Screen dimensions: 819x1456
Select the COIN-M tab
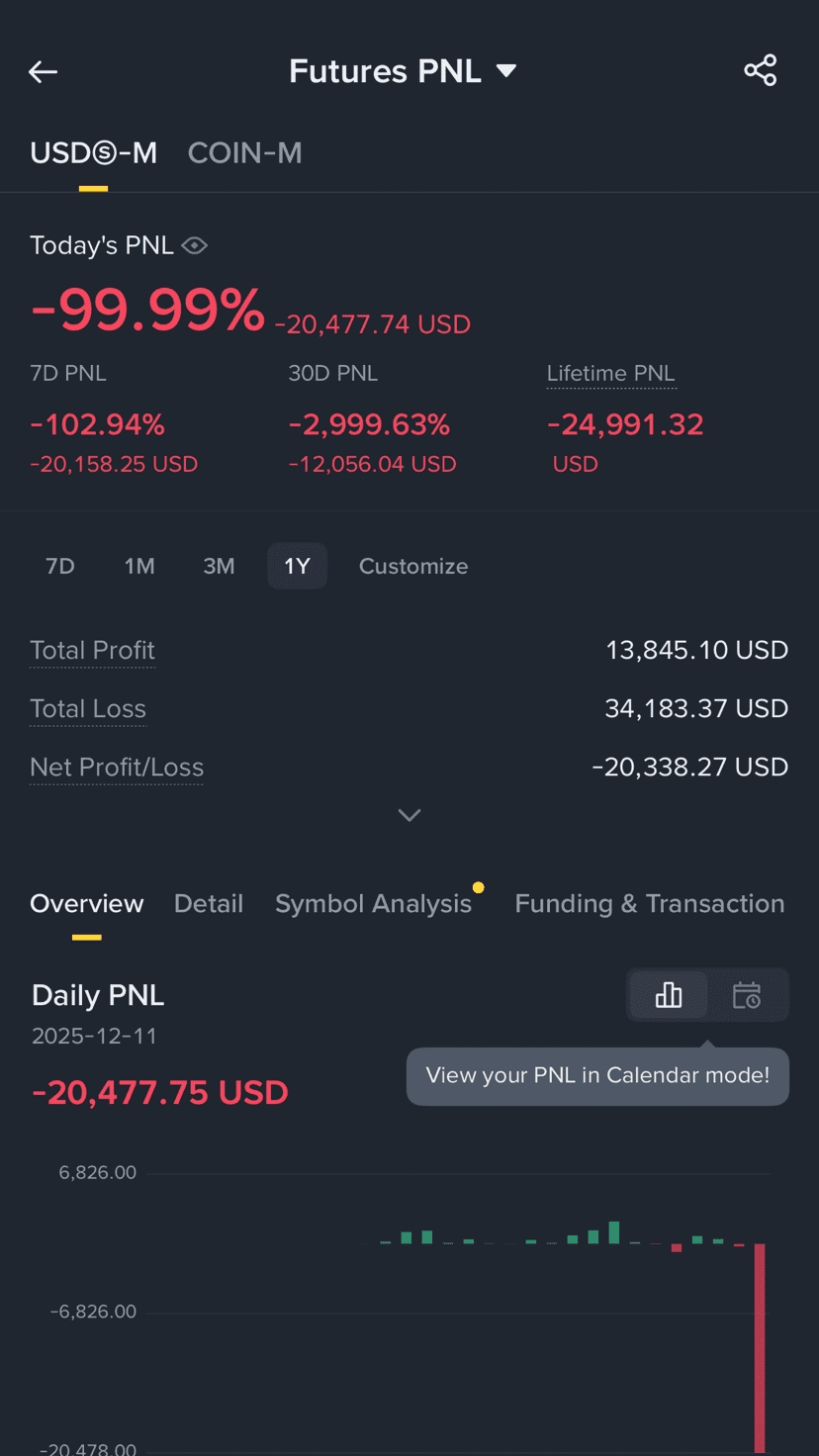[x=244, y=152]
